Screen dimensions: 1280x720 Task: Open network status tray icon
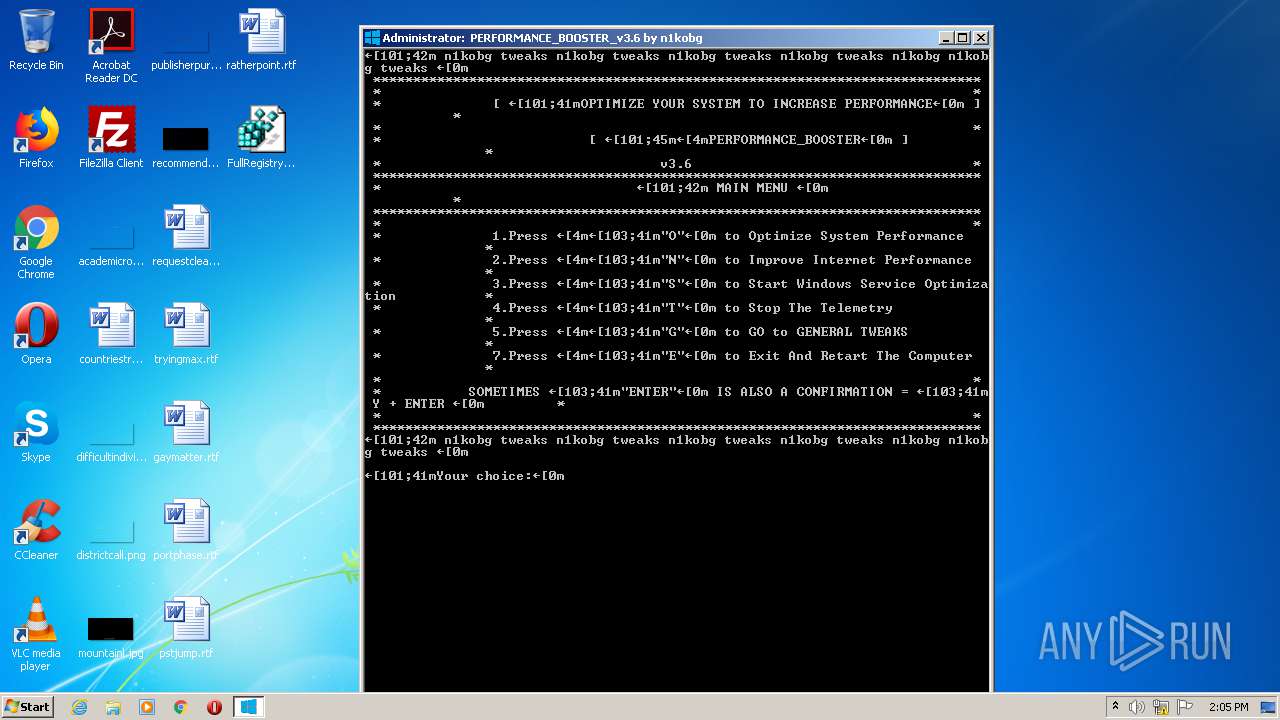(x=1161, y=707)
